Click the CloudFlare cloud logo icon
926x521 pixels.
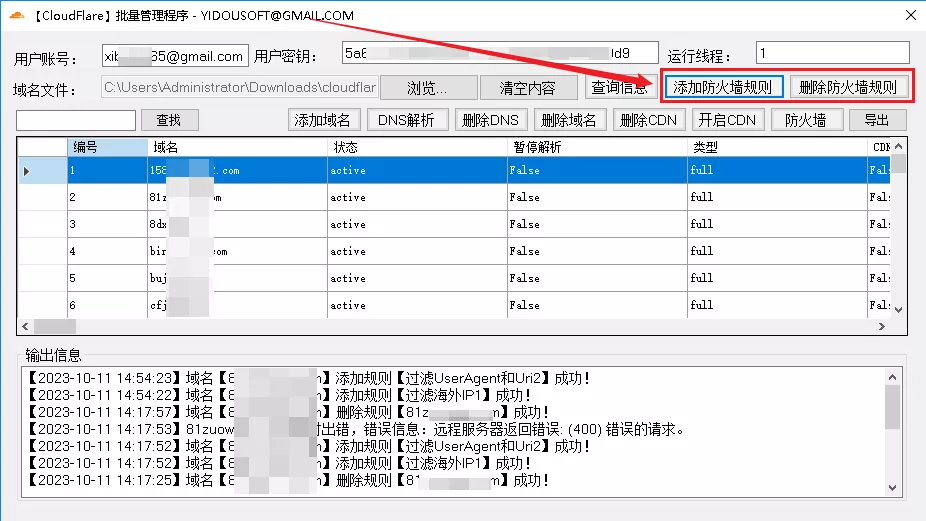[x=17, y=15]
